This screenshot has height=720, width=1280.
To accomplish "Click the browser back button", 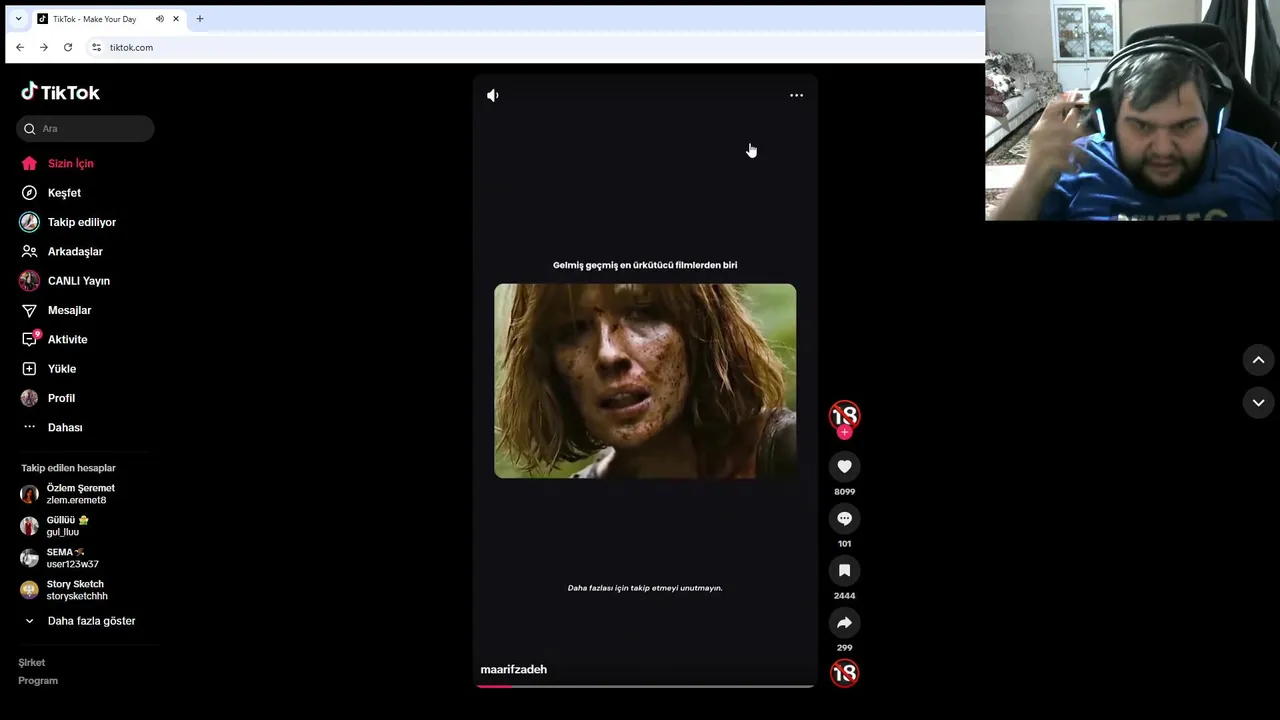I will click(20, 47).
